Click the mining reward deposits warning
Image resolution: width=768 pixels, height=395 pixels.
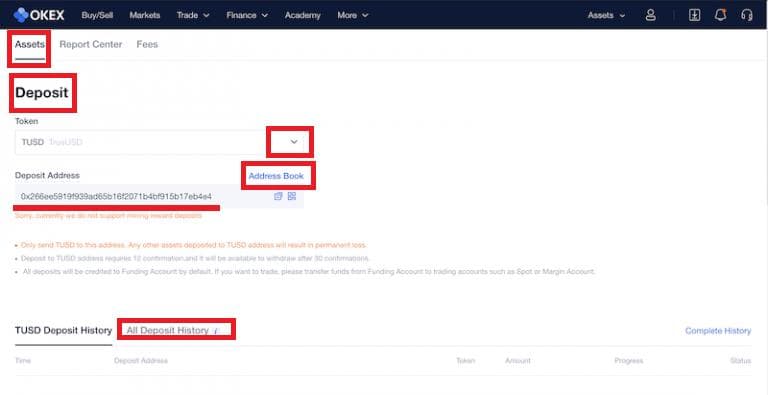click(x=108, y=216)
